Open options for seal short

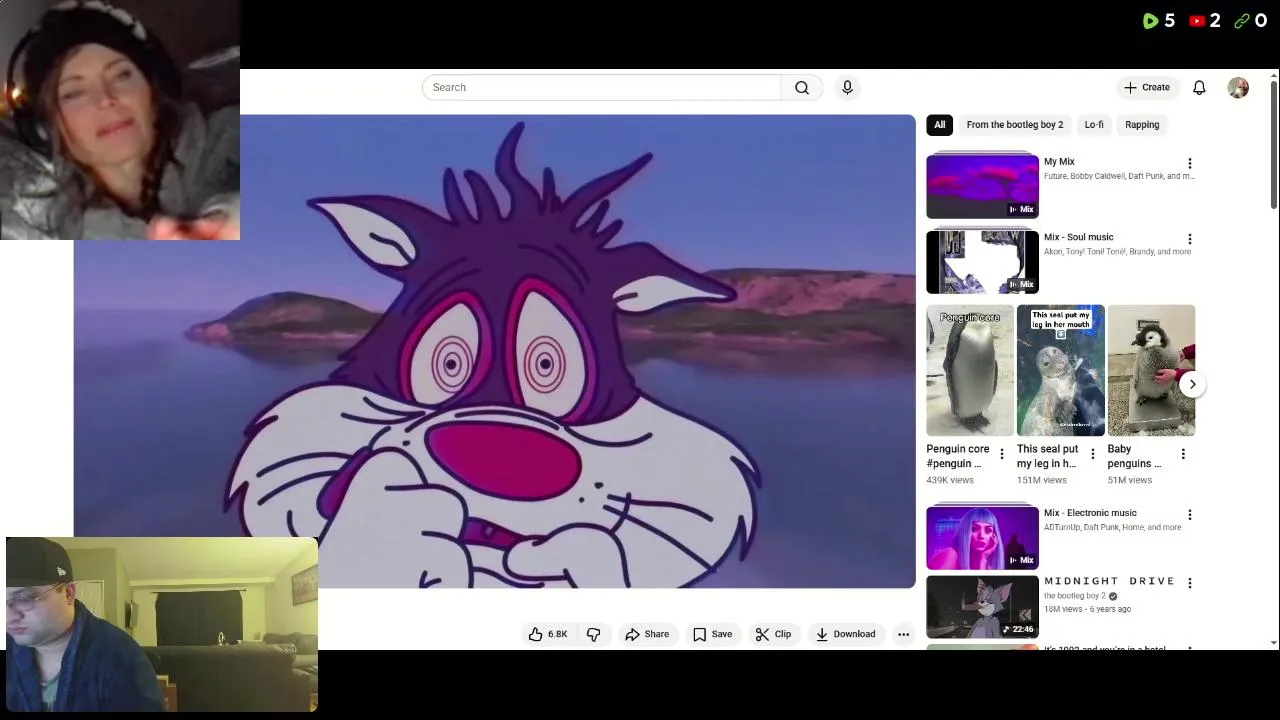(1092, 454)
